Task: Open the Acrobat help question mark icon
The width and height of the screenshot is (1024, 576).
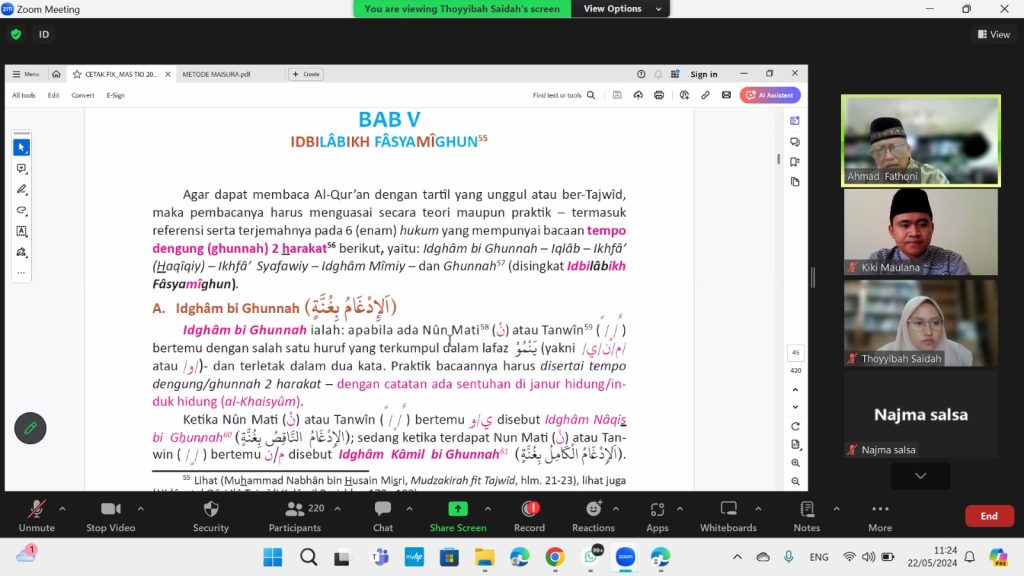Action: coord(641,74)
